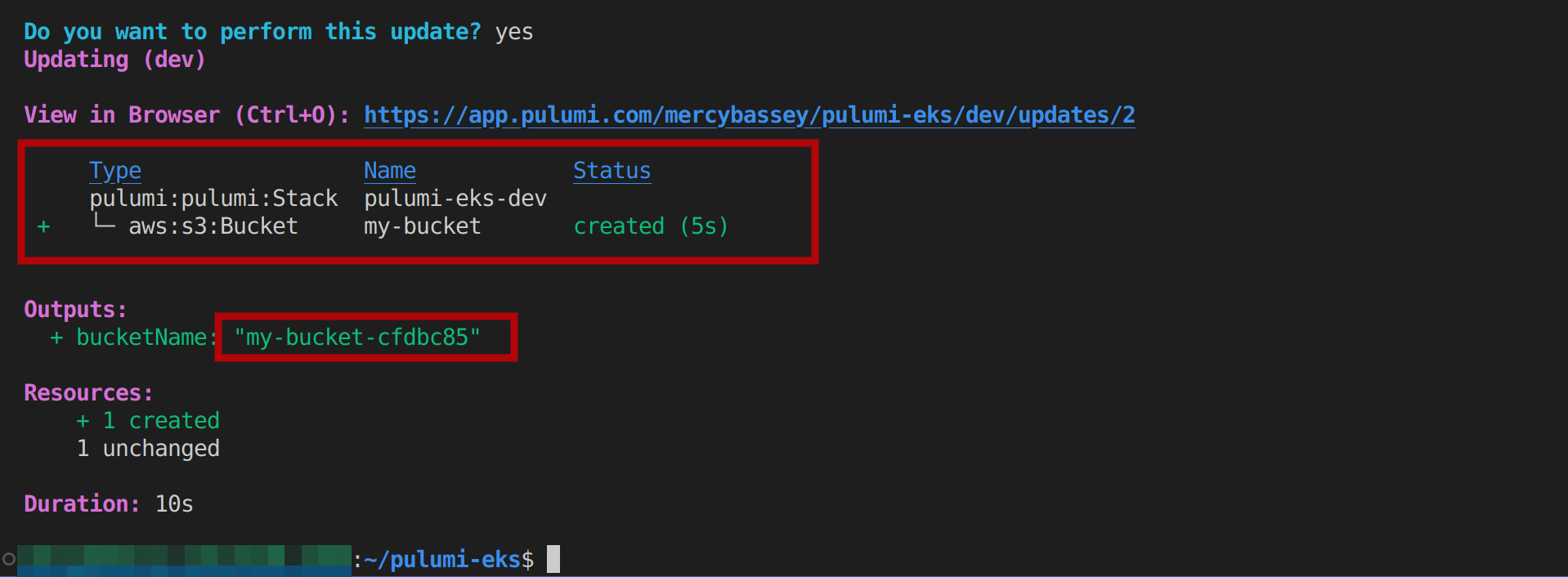The image size is (1568, 577).
Task: Click the 'created (5s)' status text
Action: coord(650,226)
